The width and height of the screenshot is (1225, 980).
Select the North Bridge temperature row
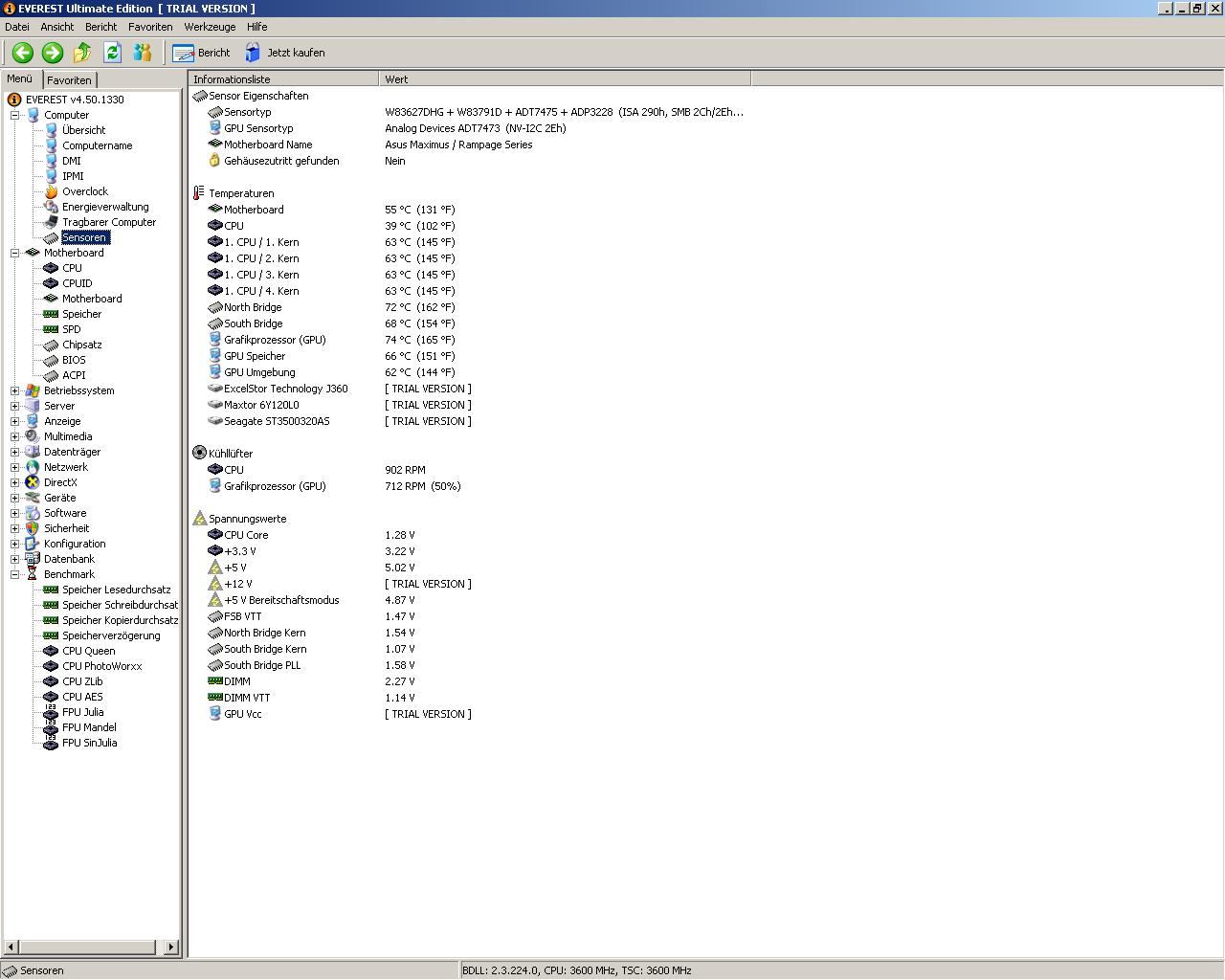coord(469,307)
